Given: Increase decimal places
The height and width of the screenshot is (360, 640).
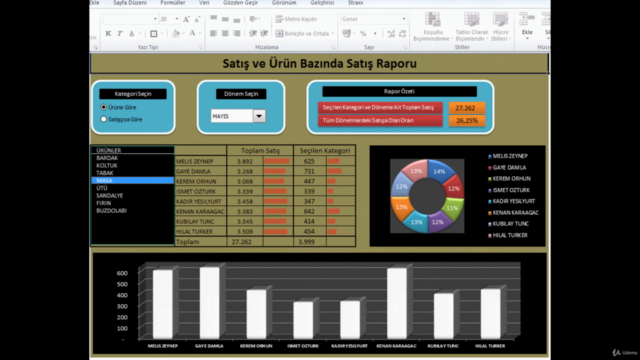Looking at the screenshot, I should pos(391,34).
